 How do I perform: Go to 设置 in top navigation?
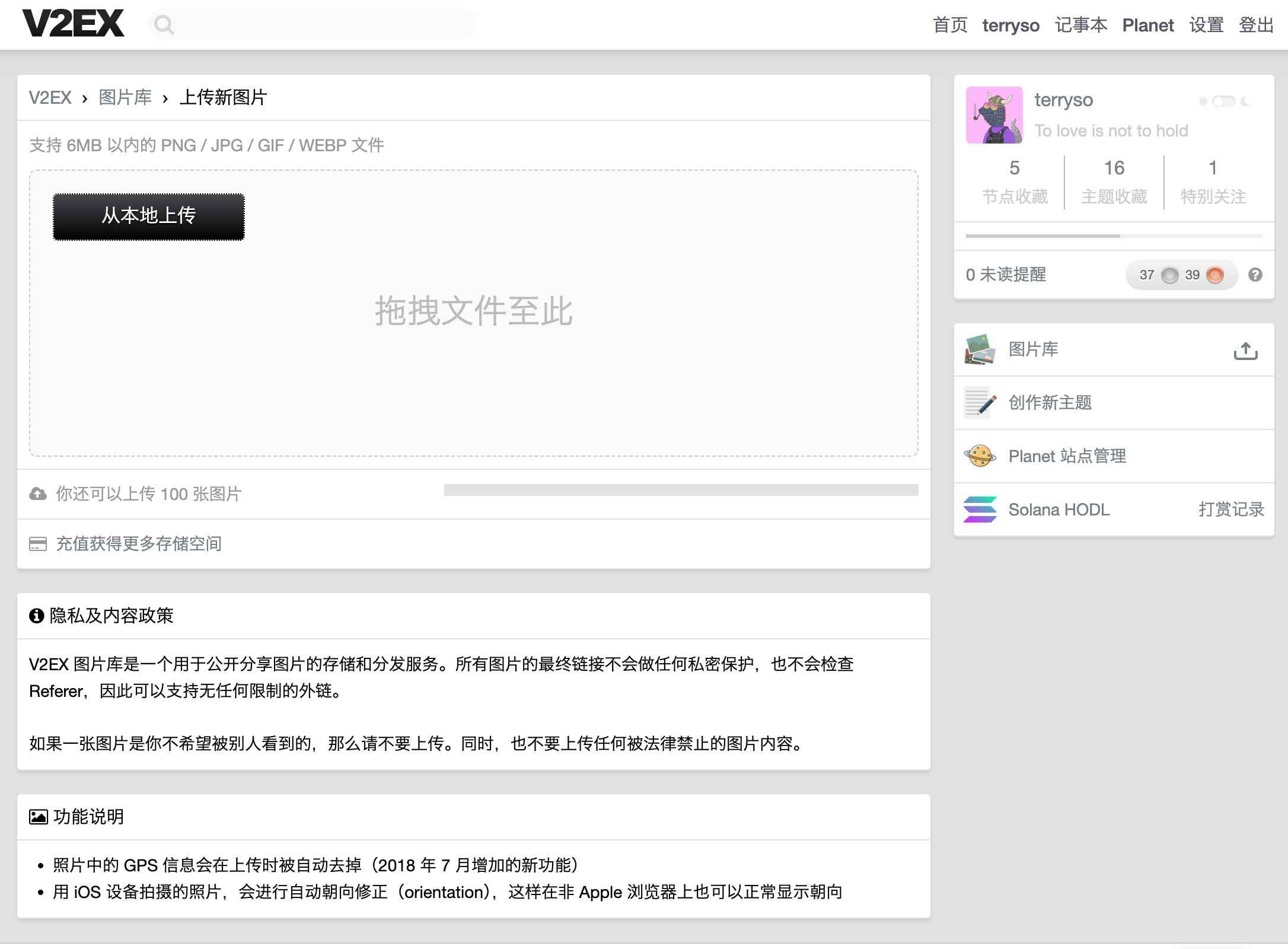point(1206,25)
